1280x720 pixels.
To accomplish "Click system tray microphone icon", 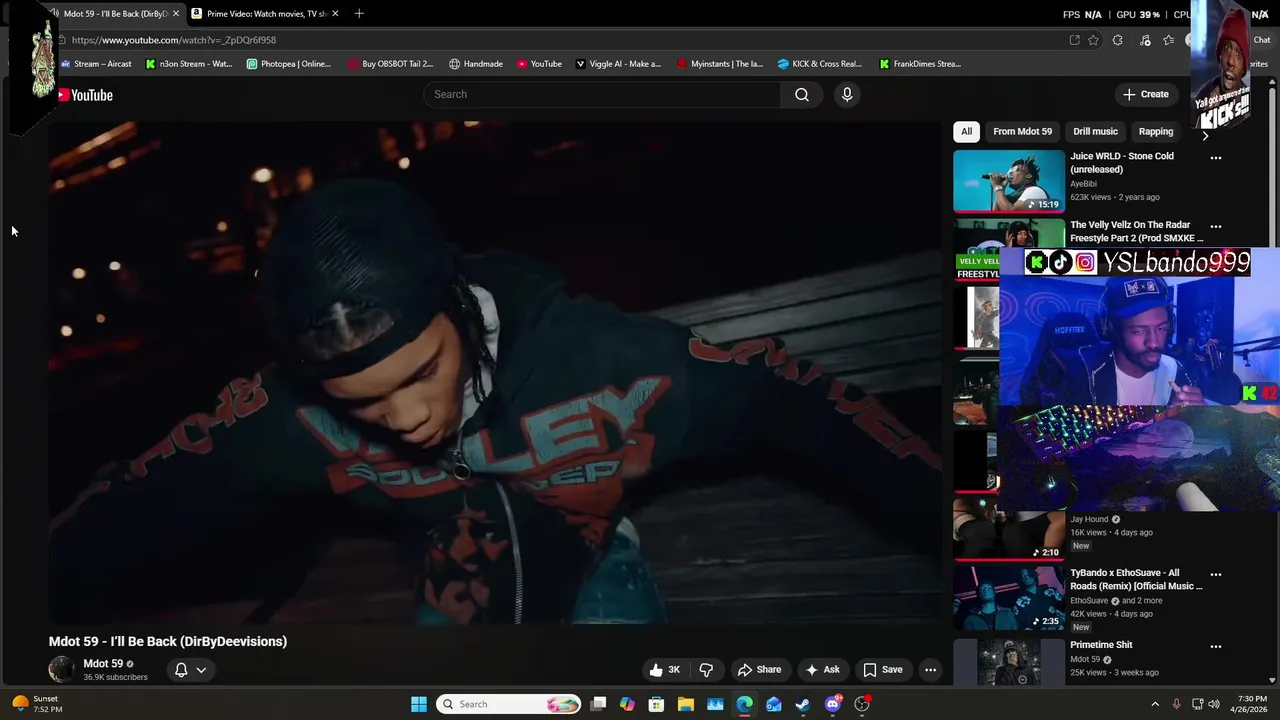I will pos(1176,704).
